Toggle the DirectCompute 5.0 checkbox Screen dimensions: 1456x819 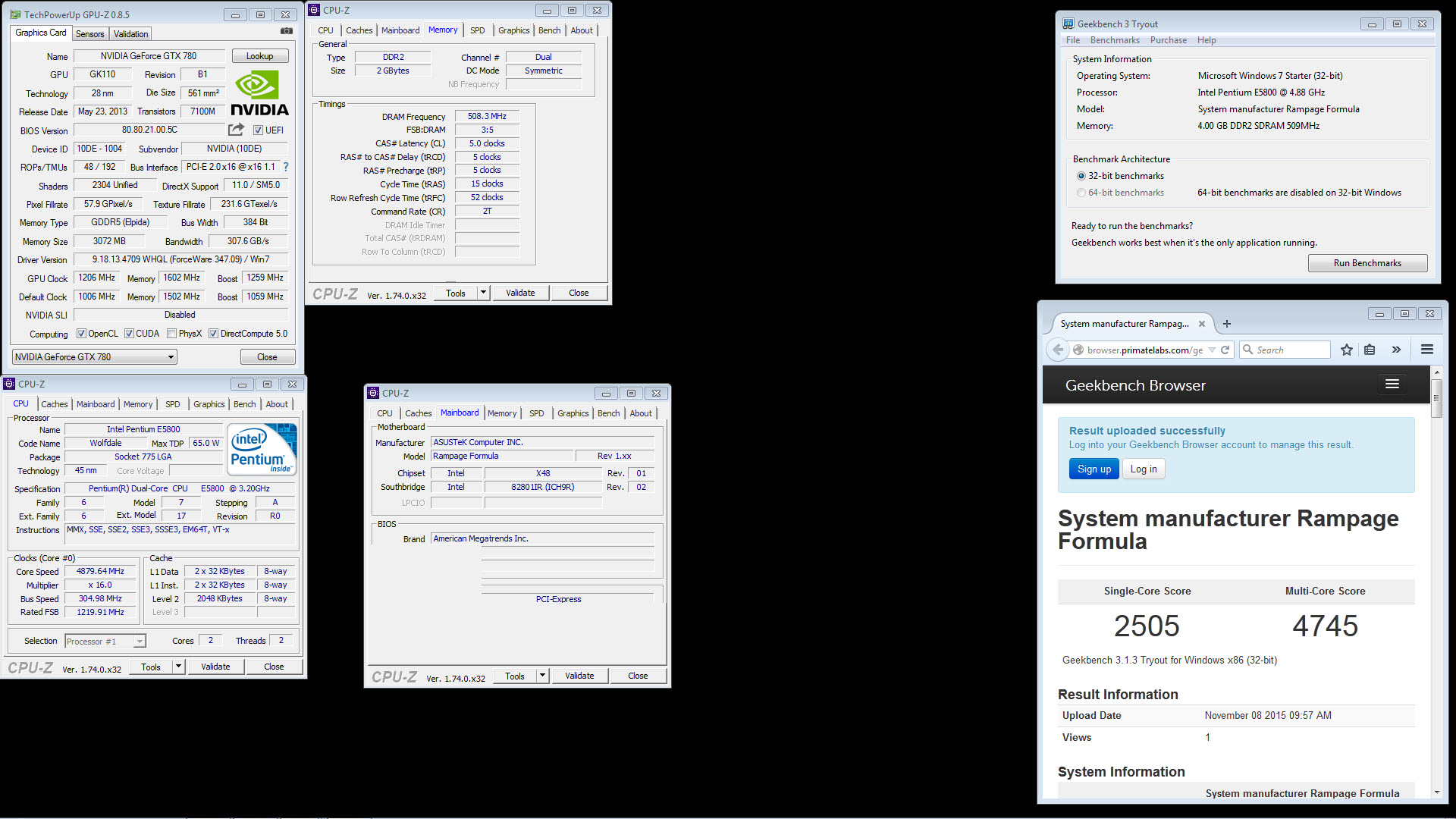point(213,334)
